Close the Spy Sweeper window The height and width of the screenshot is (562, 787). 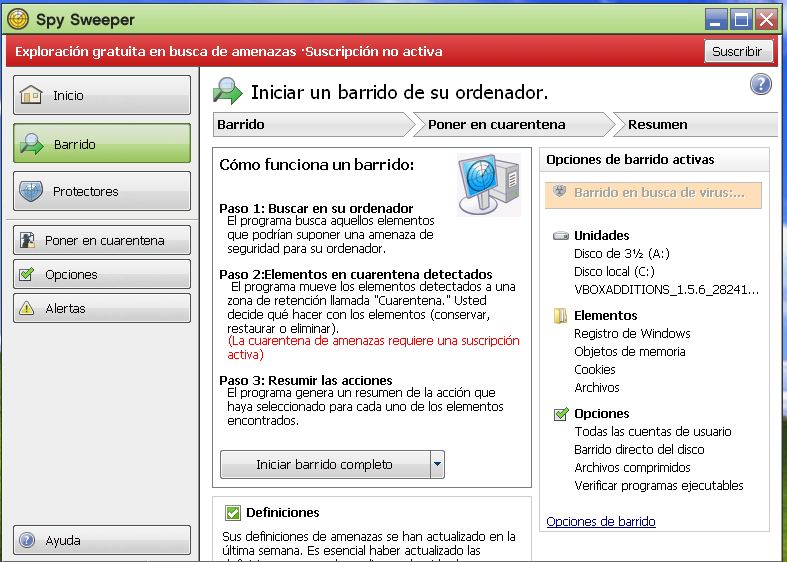[x=767, y=20]
